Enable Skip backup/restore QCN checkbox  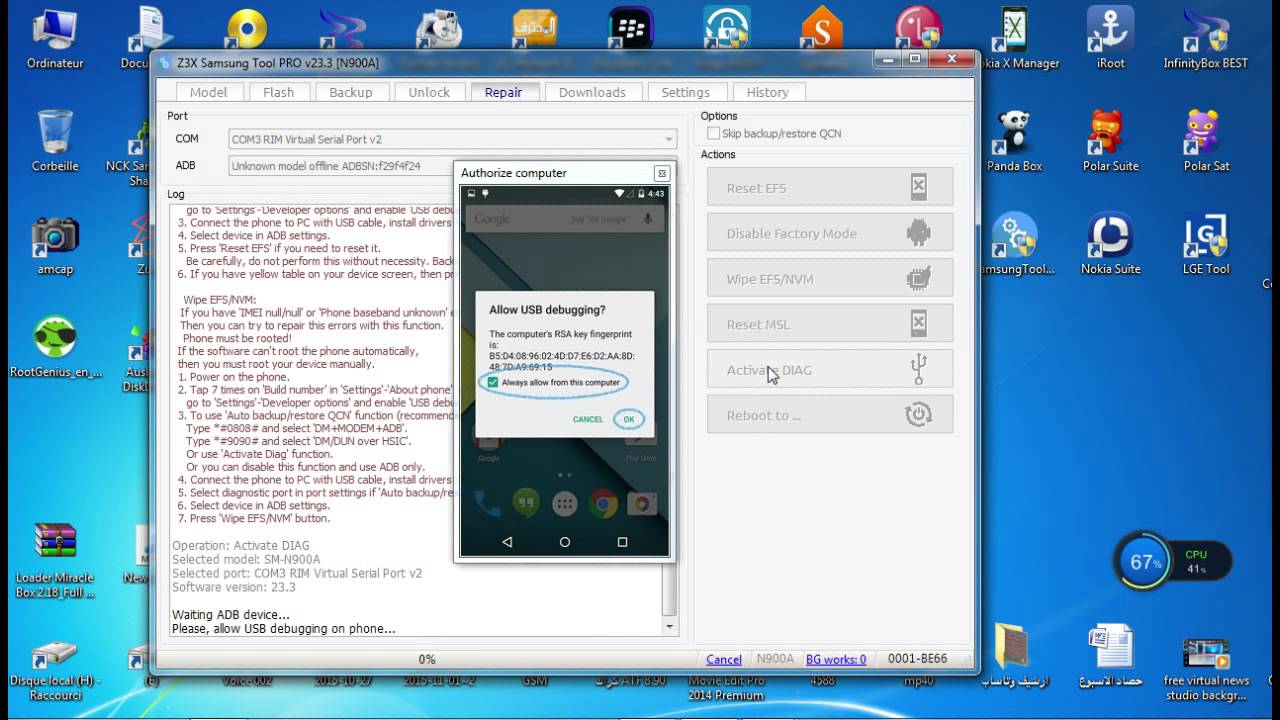click(x=713, y=133)
